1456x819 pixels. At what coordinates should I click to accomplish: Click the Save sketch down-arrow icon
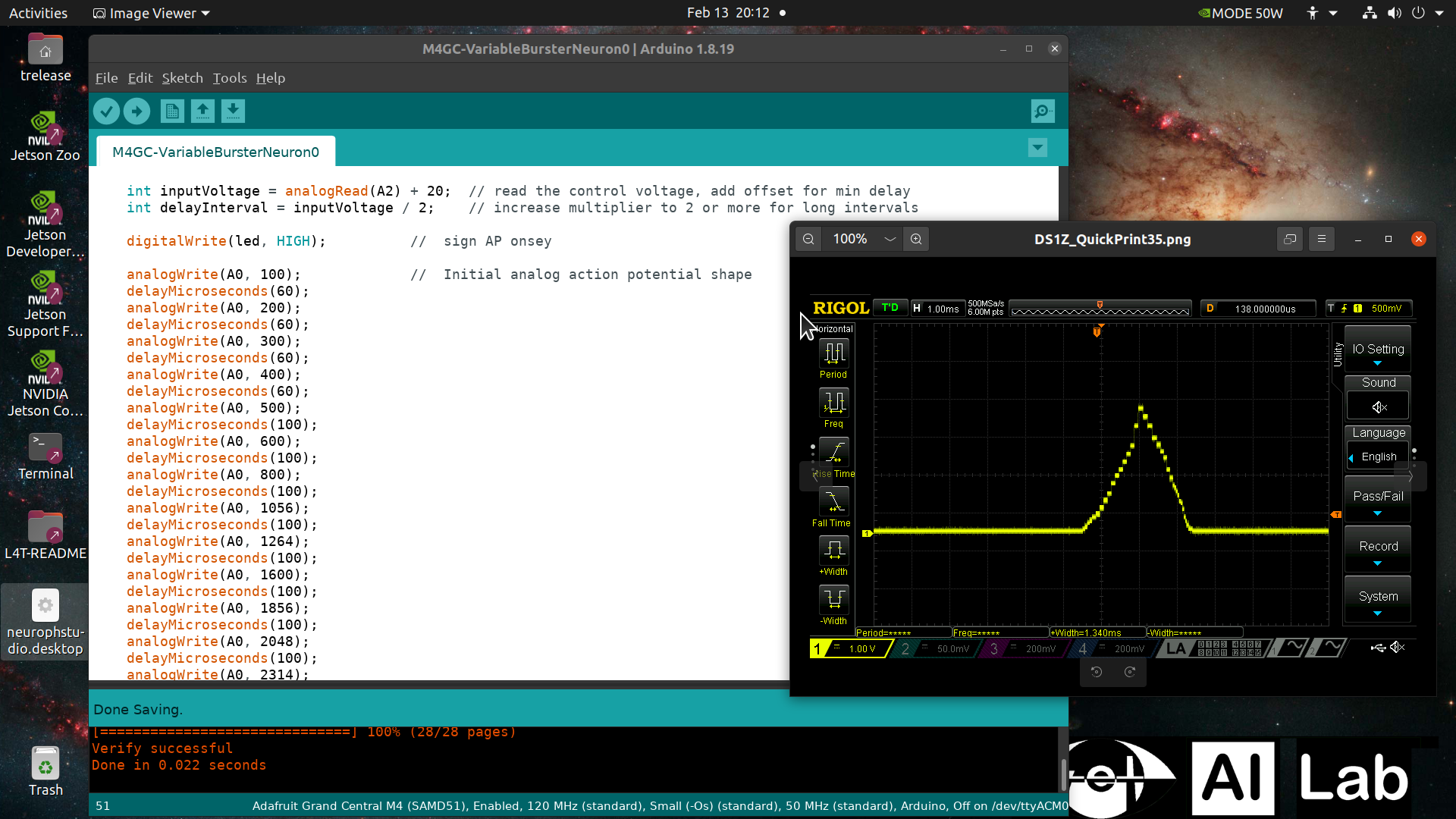233,111
